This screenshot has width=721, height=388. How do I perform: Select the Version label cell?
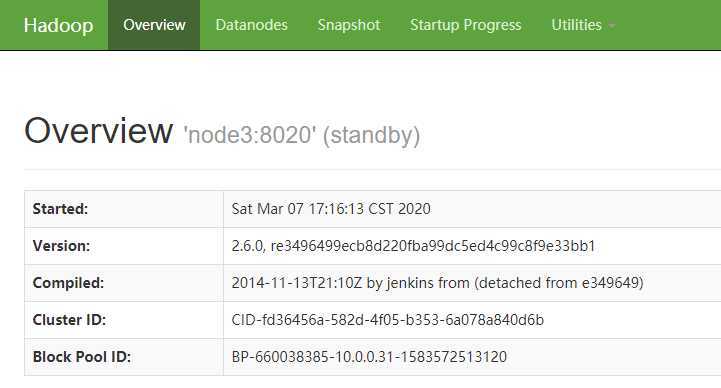pyautogui.click(x=124, y=246)
